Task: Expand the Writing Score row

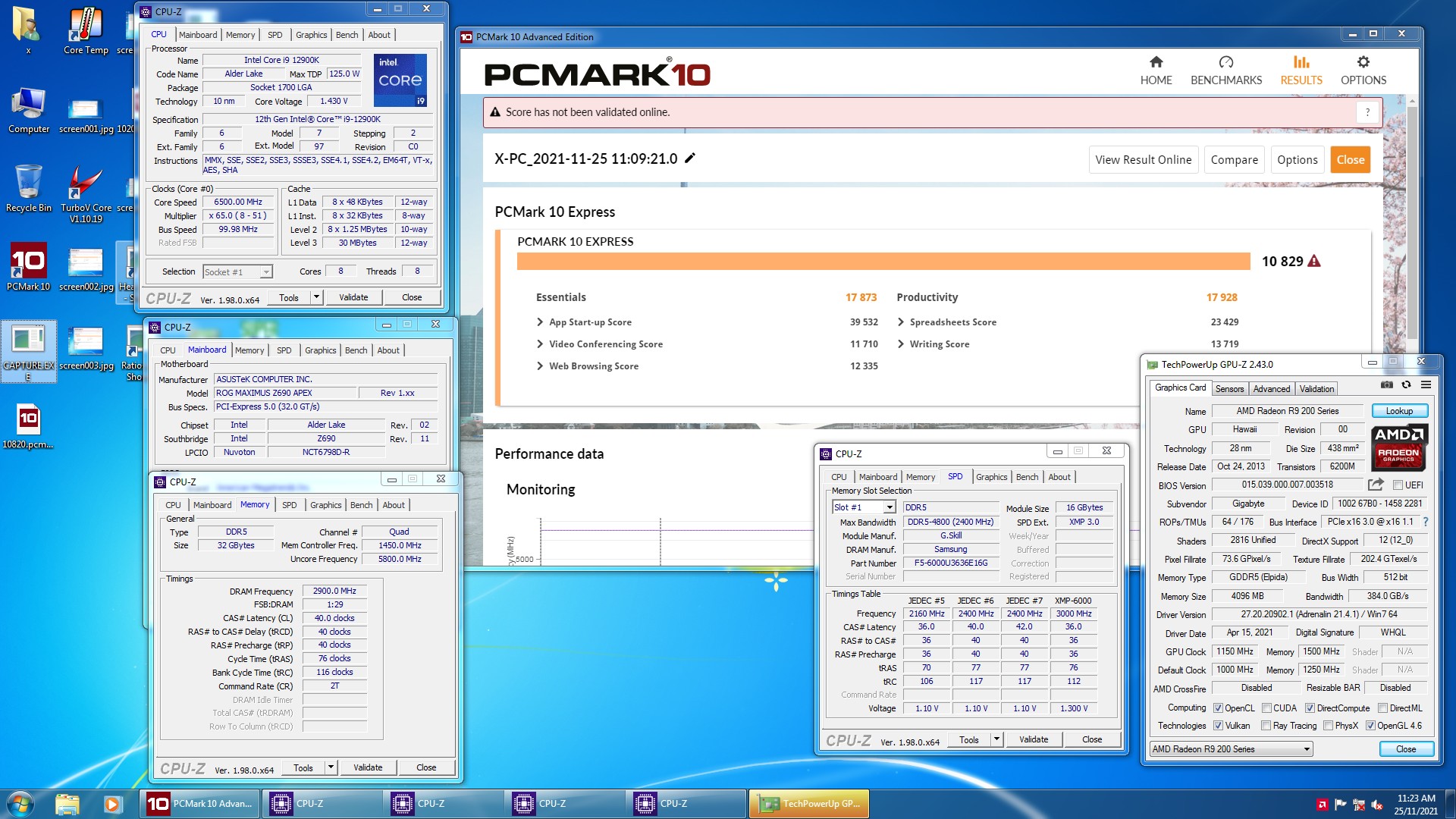Action: [x=901, y=344]
